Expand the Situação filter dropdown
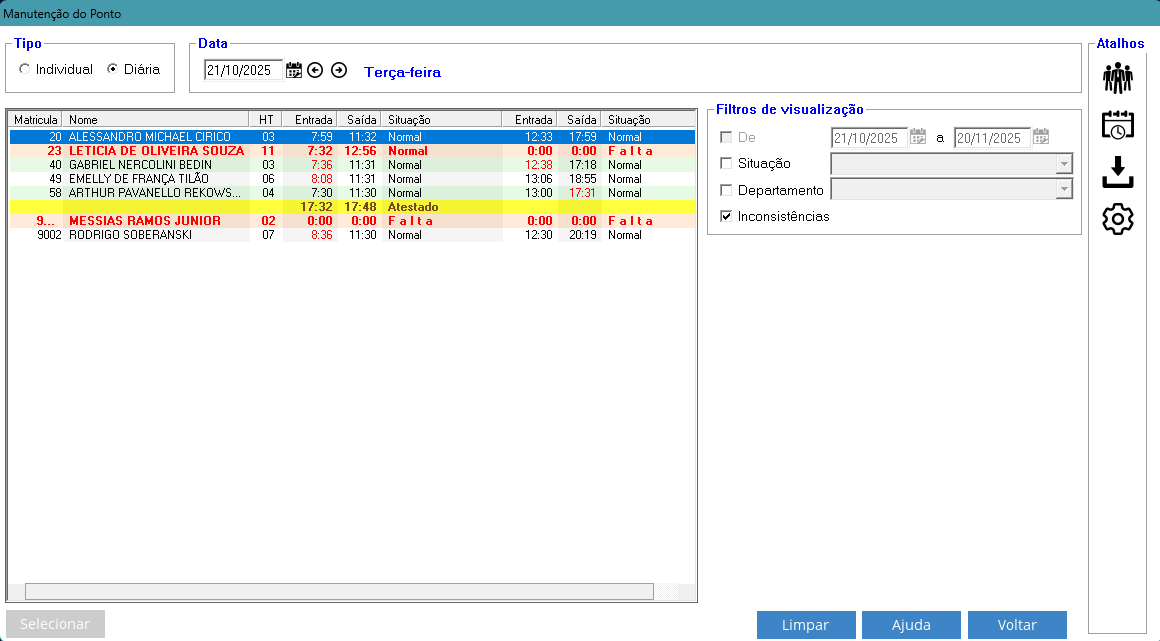 (1064, 164)
